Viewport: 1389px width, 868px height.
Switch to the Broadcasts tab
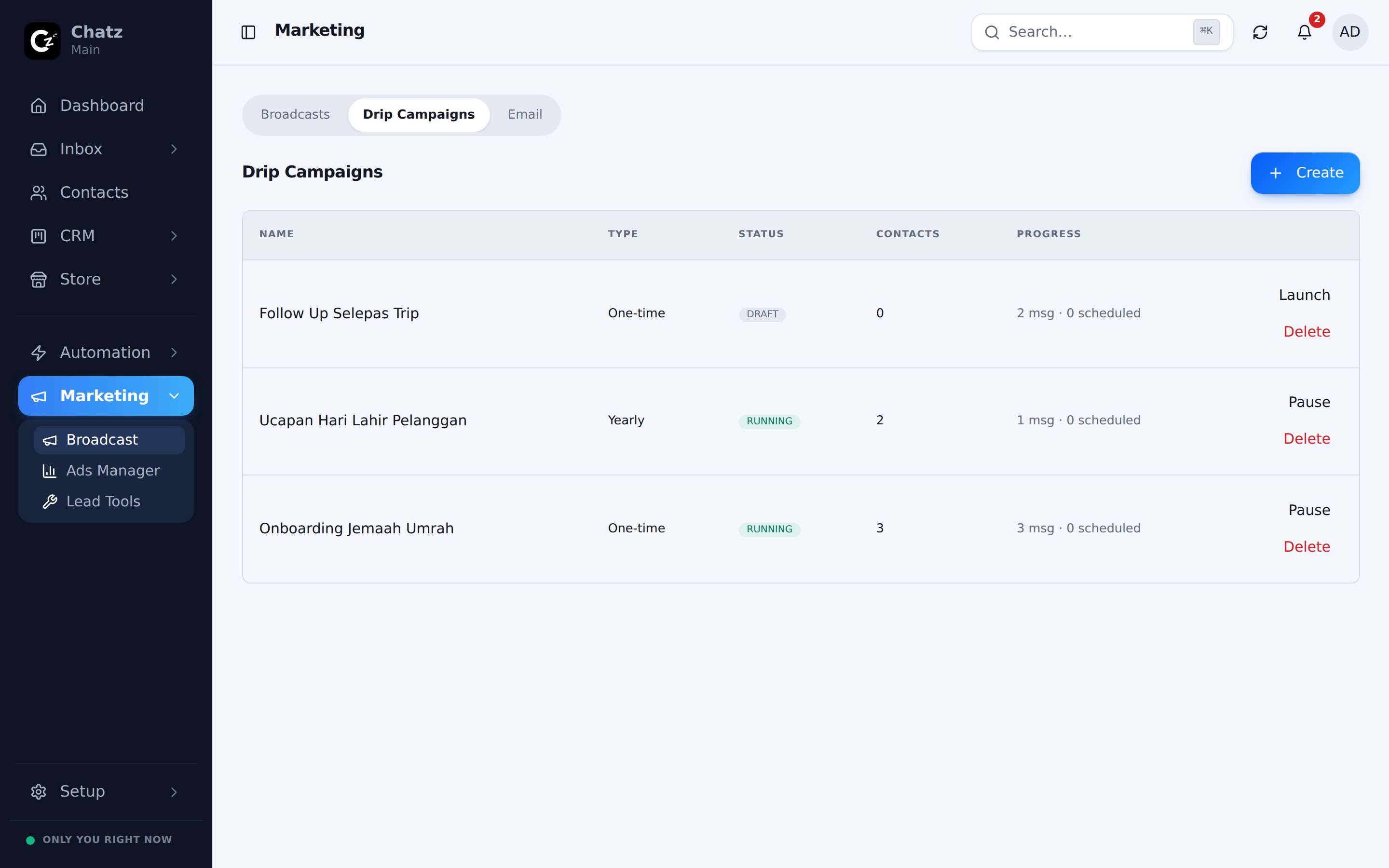(295, 115)
